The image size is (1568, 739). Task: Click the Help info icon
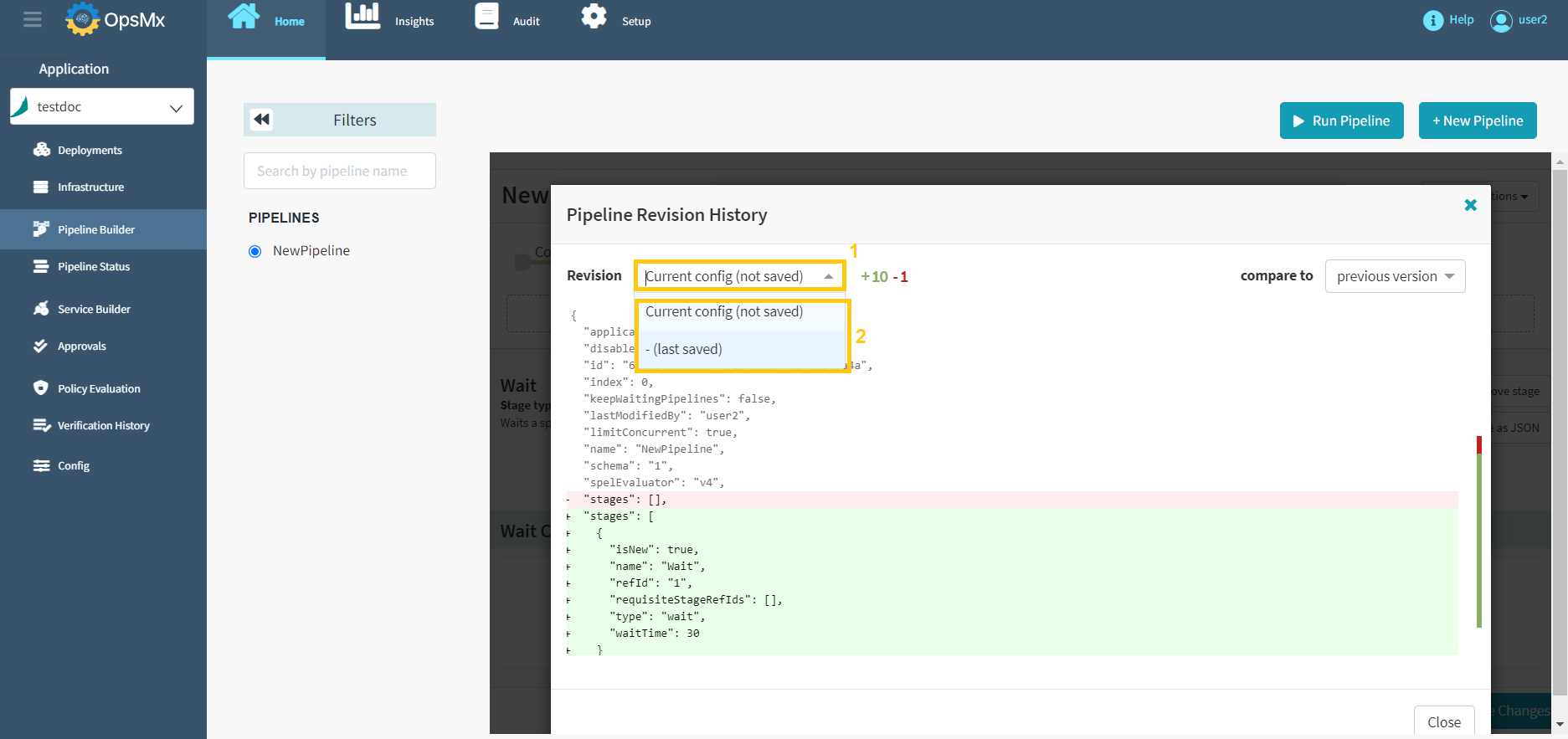tap(1432, 20)
